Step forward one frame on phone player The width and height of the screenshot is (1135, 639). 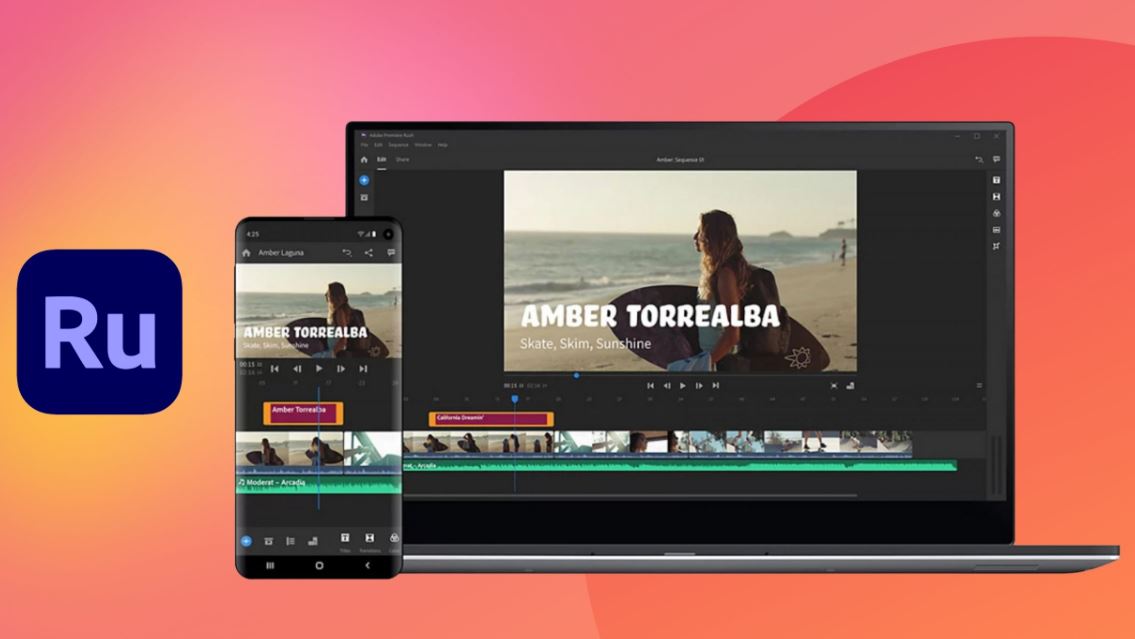point(341,368)
